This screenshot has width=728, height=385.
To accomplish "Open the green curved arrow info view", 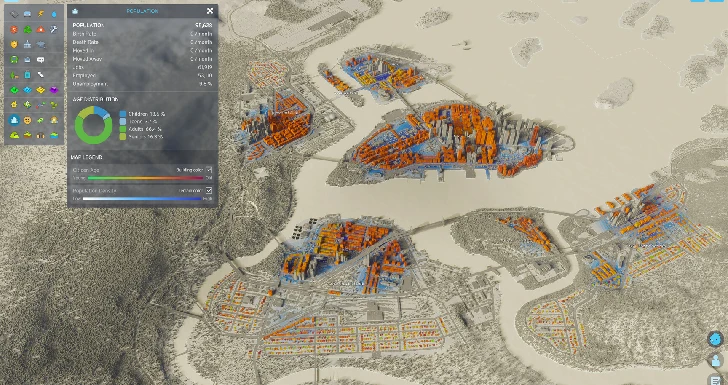I will pos(41,120).
